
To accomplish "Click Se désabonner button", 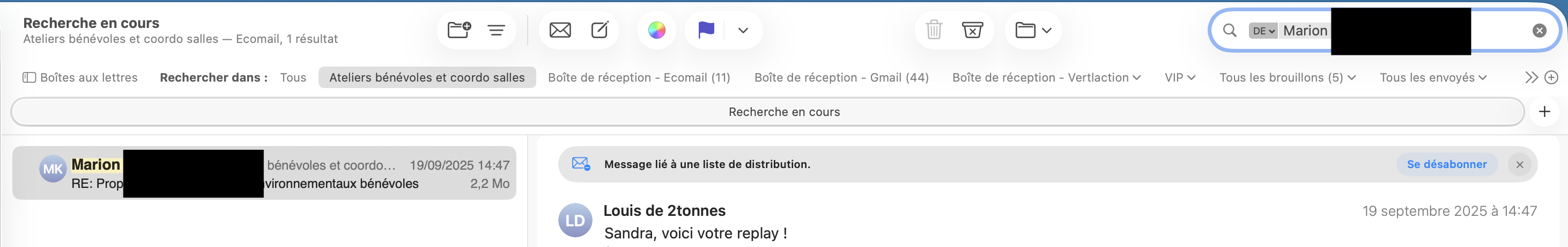I will coord(1446,164).
